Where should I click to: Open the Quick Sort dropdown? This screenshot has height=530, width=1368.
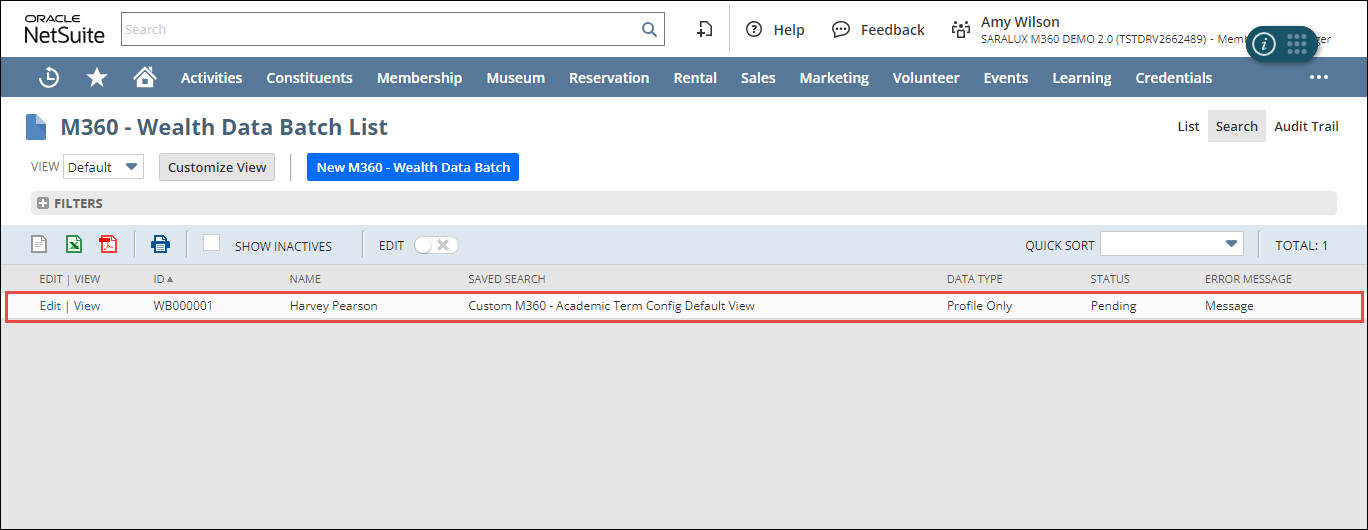1171,244
